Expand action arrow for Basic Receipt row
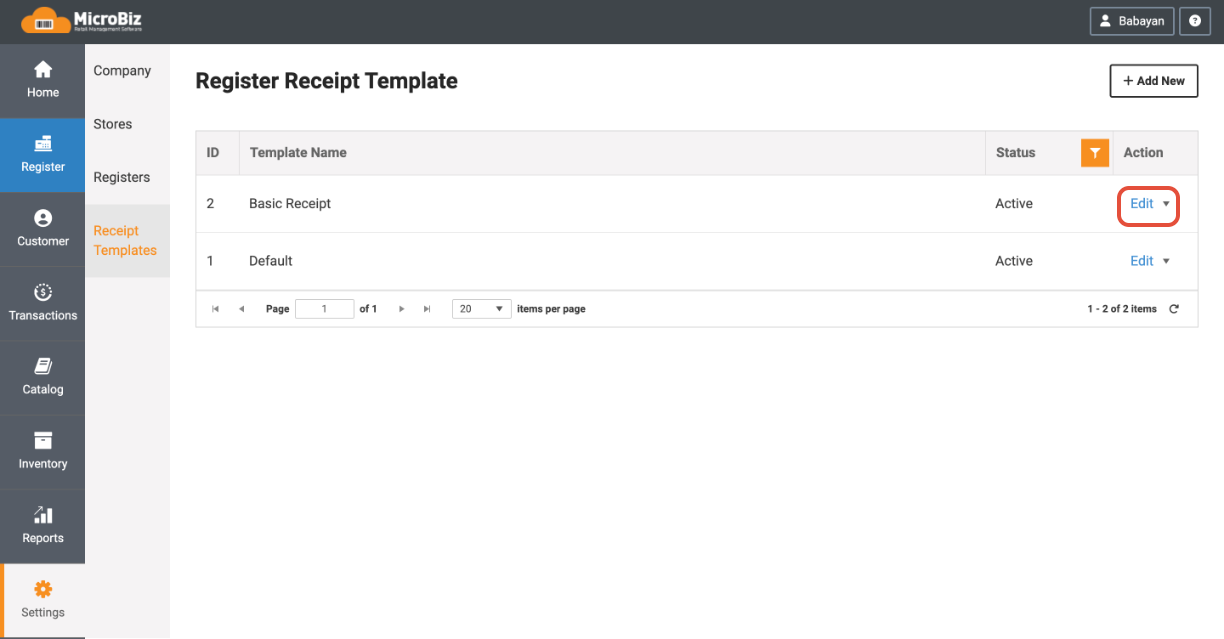Viewport: 1224px width, 639px height. coord(1166,204)
